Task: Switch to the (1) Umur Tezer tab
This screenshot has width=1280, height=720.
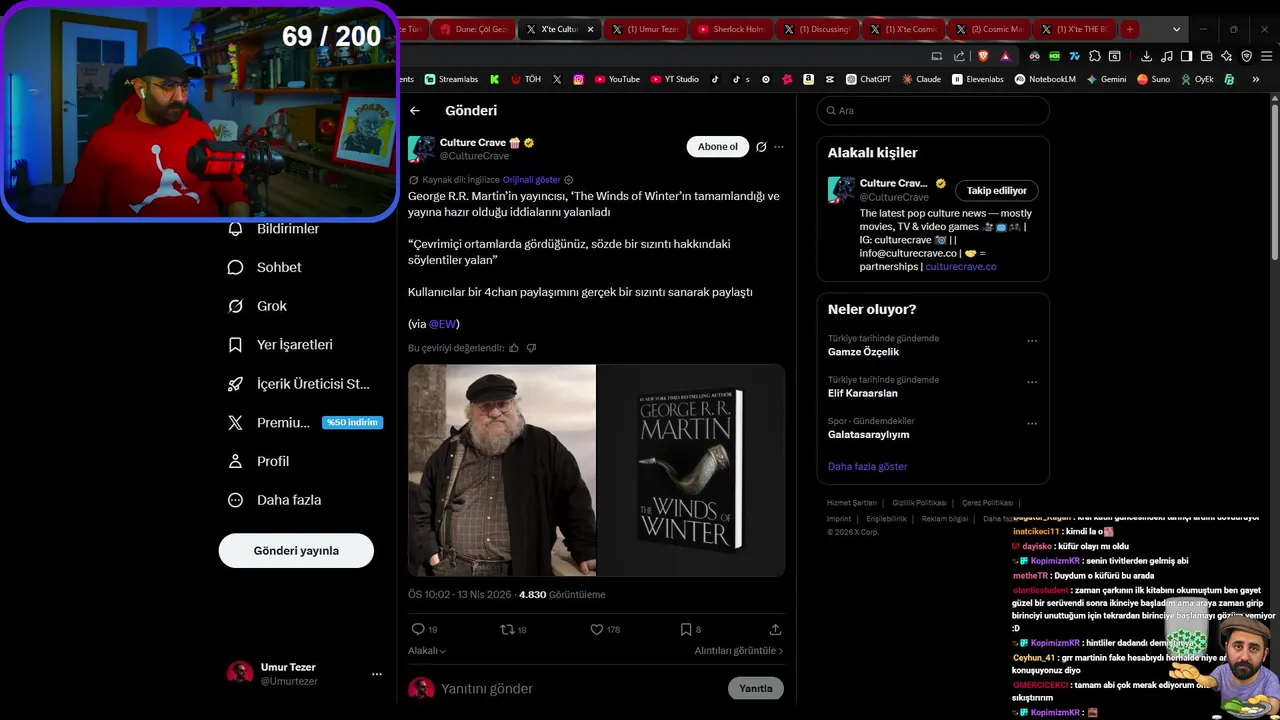Action: pyautogui.click(x=646, y=29)
